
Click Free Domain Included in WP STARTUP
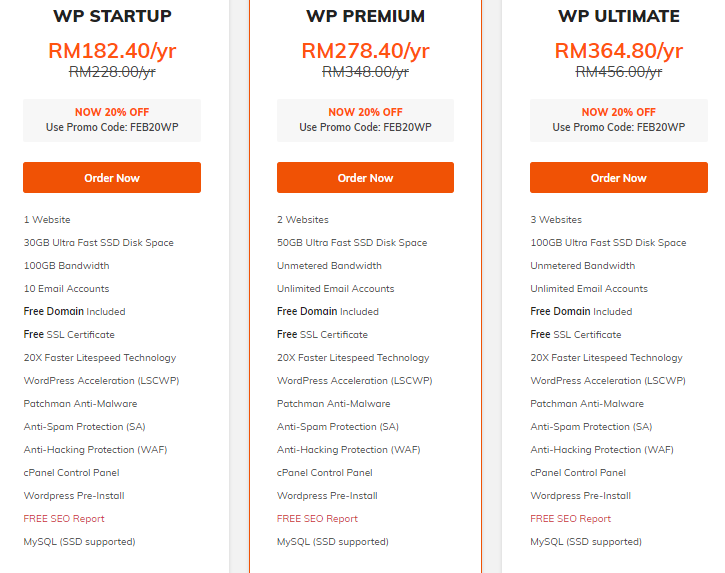point(74,312)
